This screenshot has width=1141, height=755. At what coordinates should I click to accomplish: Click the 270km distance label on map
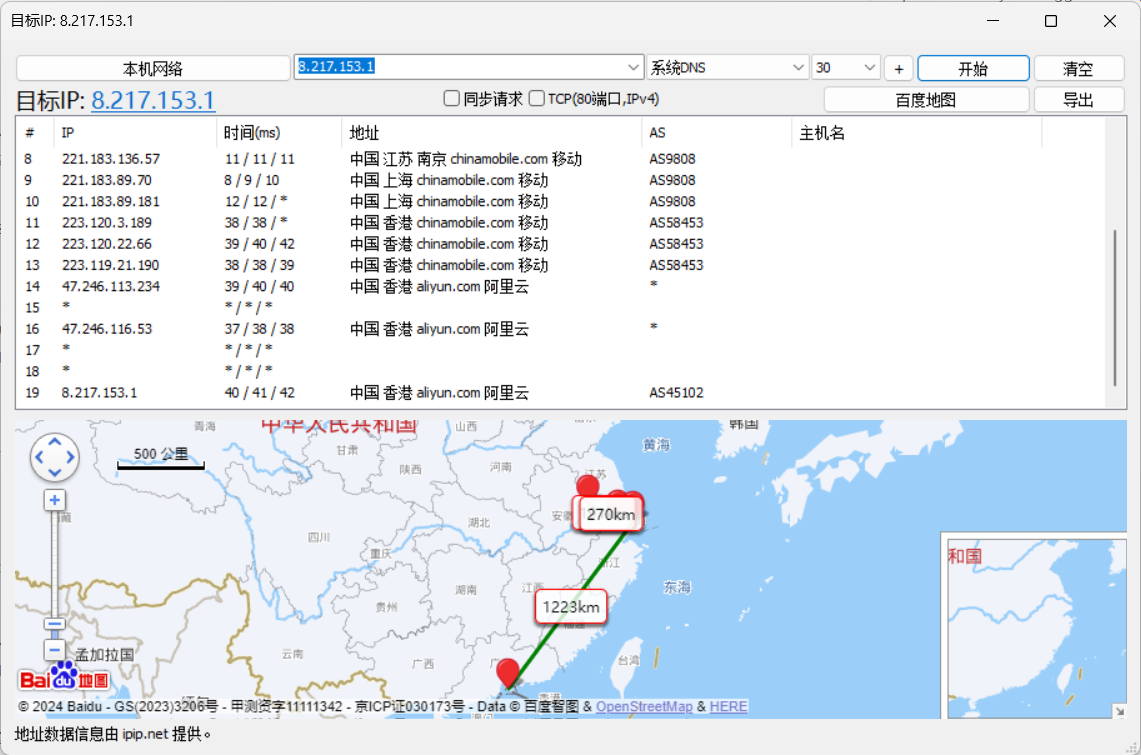[611, 514]
